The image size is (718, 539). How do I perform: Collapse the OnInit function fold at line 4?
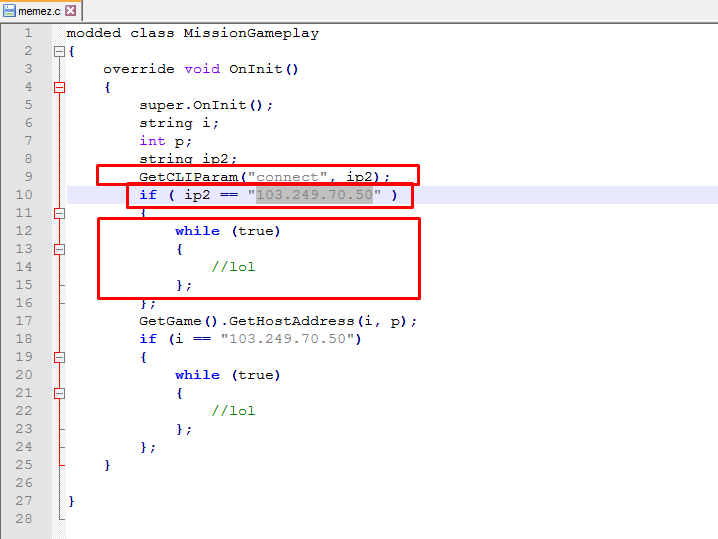click(59, 87)
